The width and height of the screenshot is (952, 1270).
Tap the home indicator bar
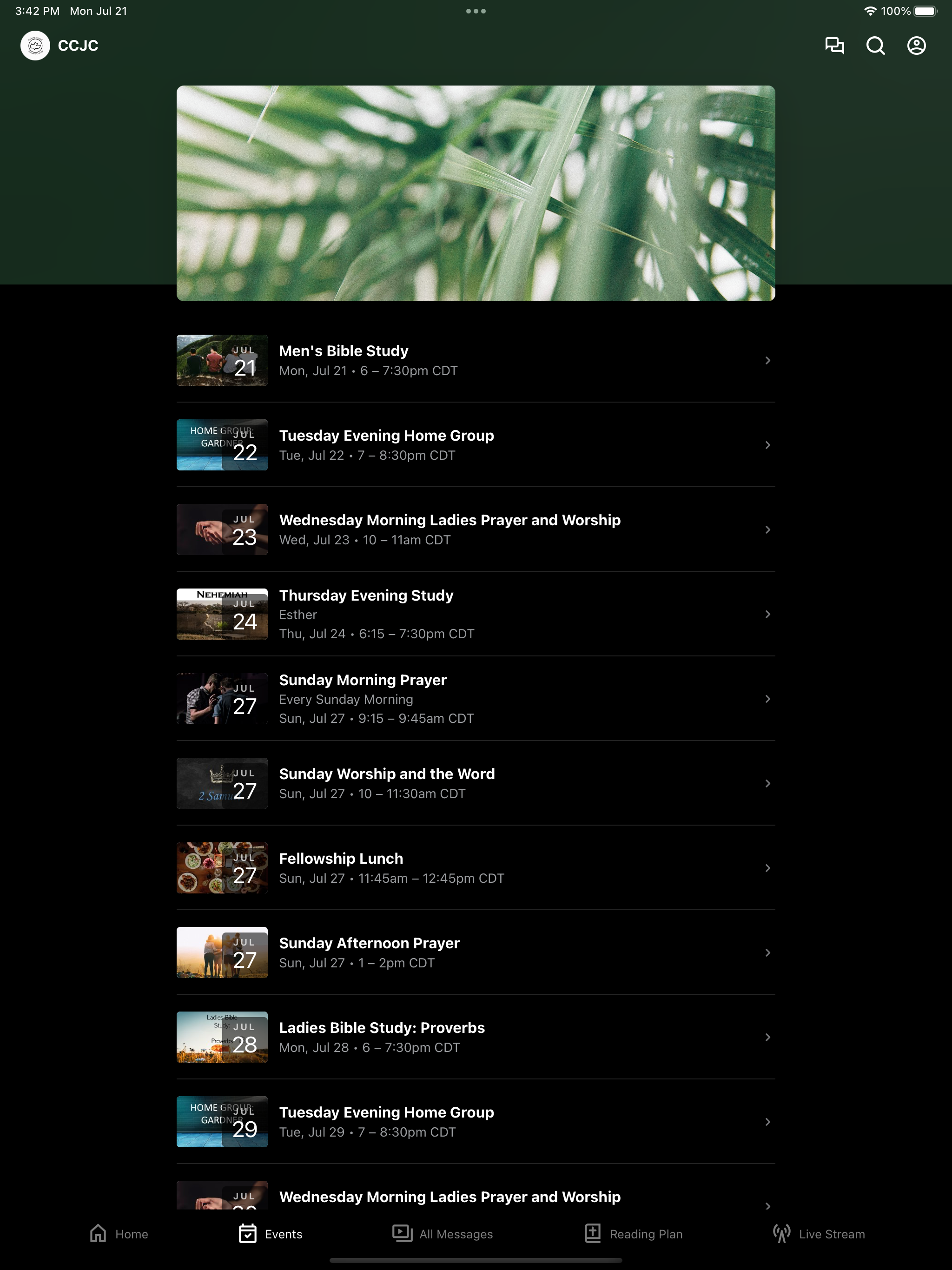pos(476,1260)
